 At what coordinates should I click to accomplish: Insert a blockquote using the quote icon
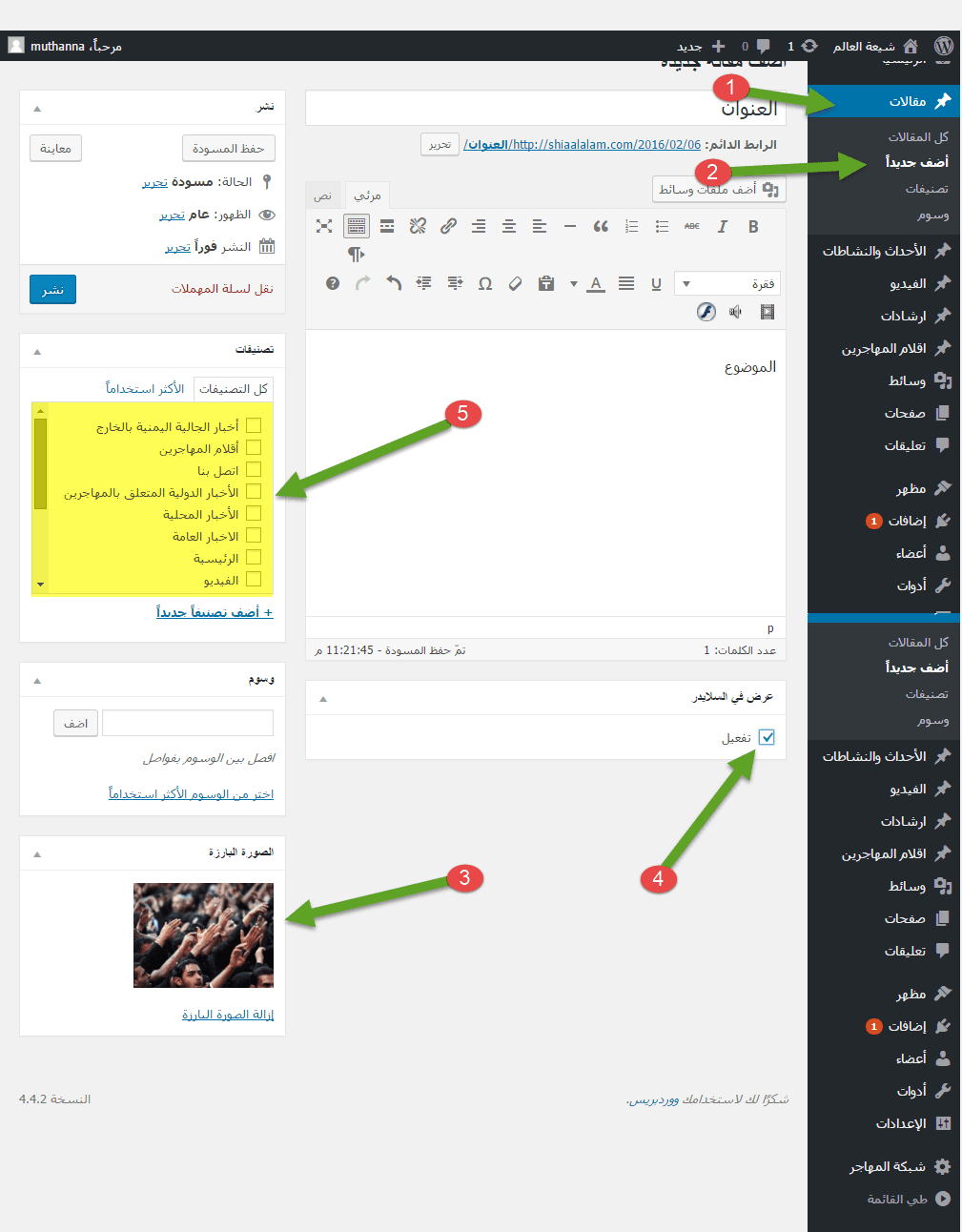[601, 226]
